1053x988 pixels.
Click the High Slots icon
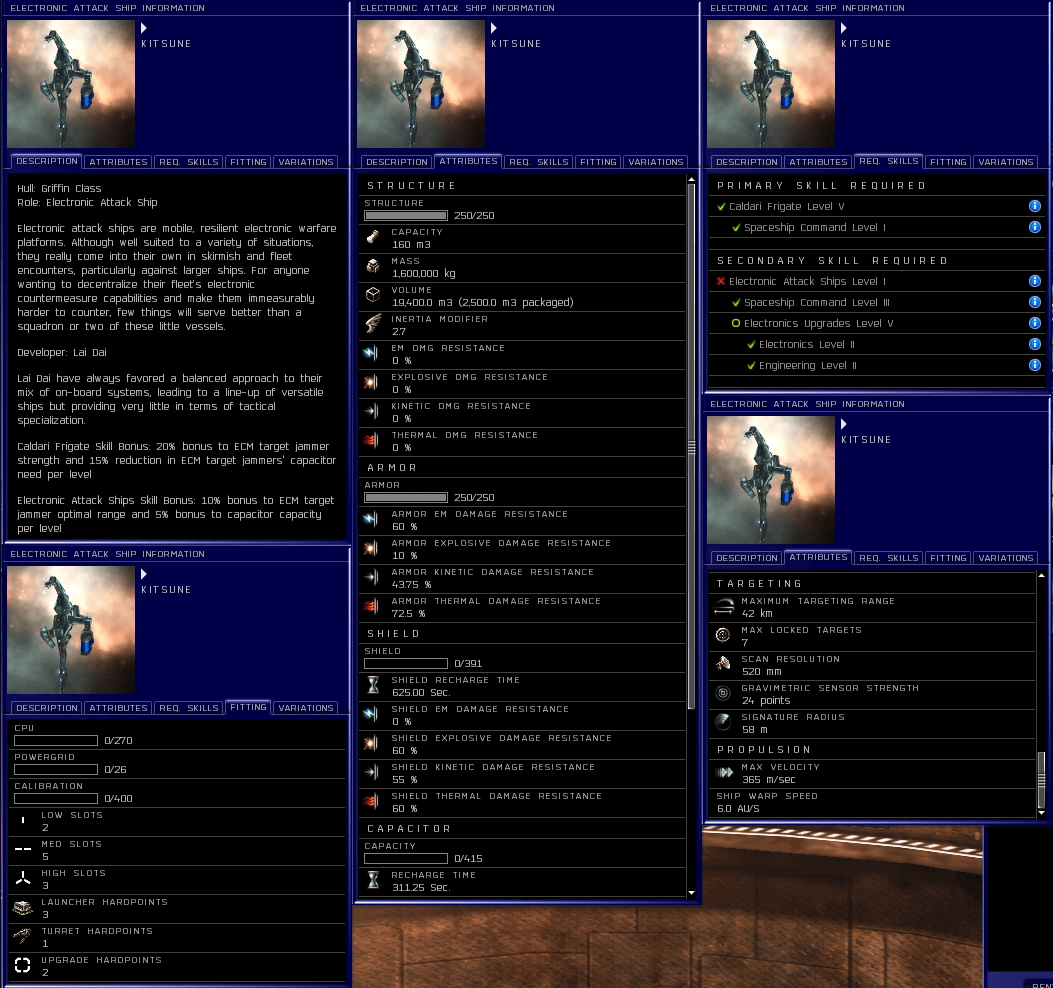tap(23, 879)
